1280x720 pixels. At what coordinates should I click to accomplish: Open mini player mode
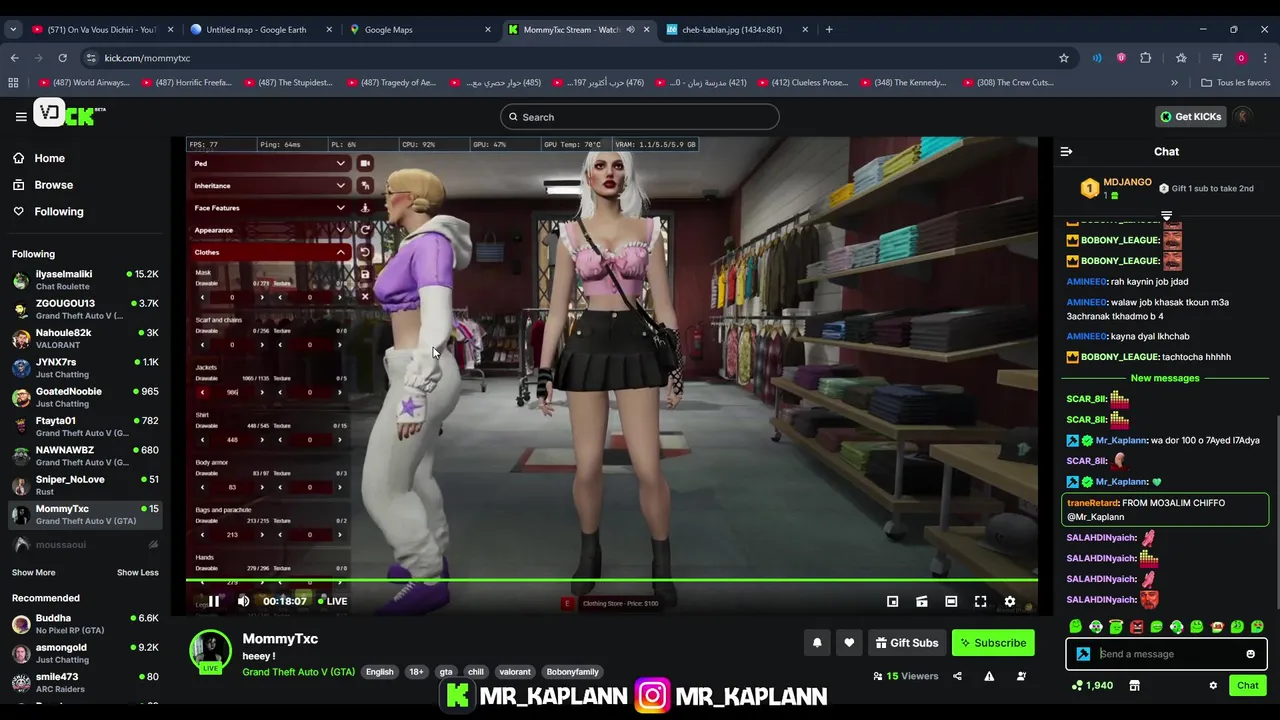(892, 601)
